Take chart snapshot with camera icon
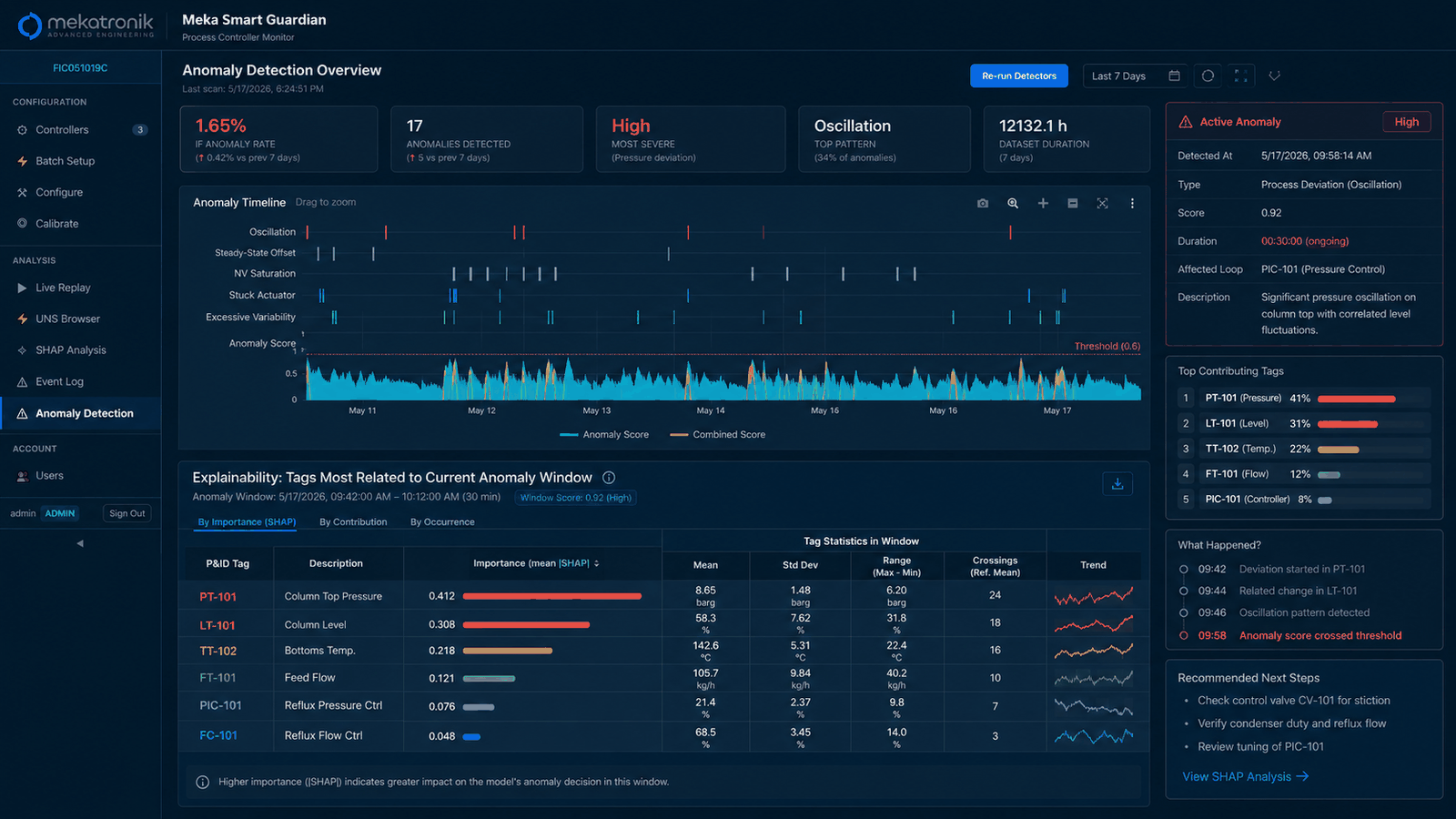Image resolution: width=1456 pixels, height=819 pixels. click(983, 203)
